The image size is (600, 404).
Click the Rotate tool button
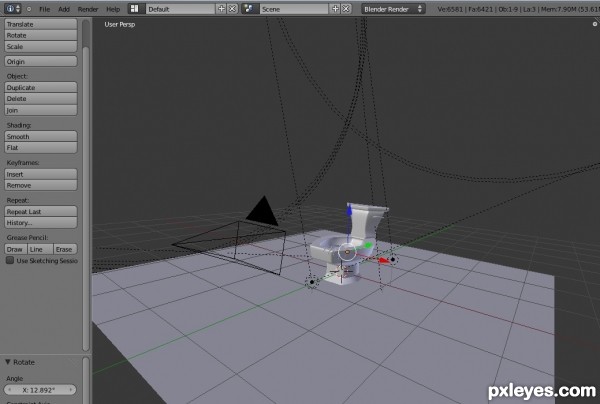click(x=41, y=35)
